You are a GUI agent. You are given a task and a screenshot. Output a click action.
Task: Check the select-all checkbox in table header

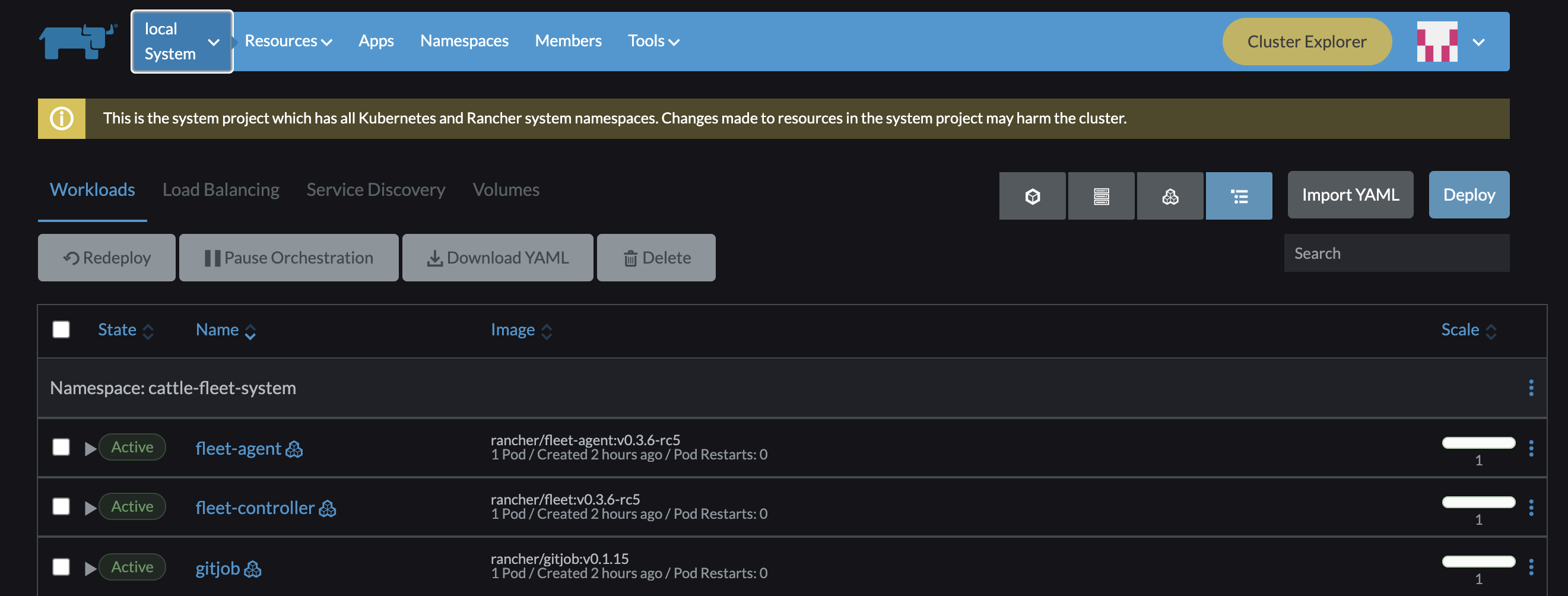pos(61,329)
